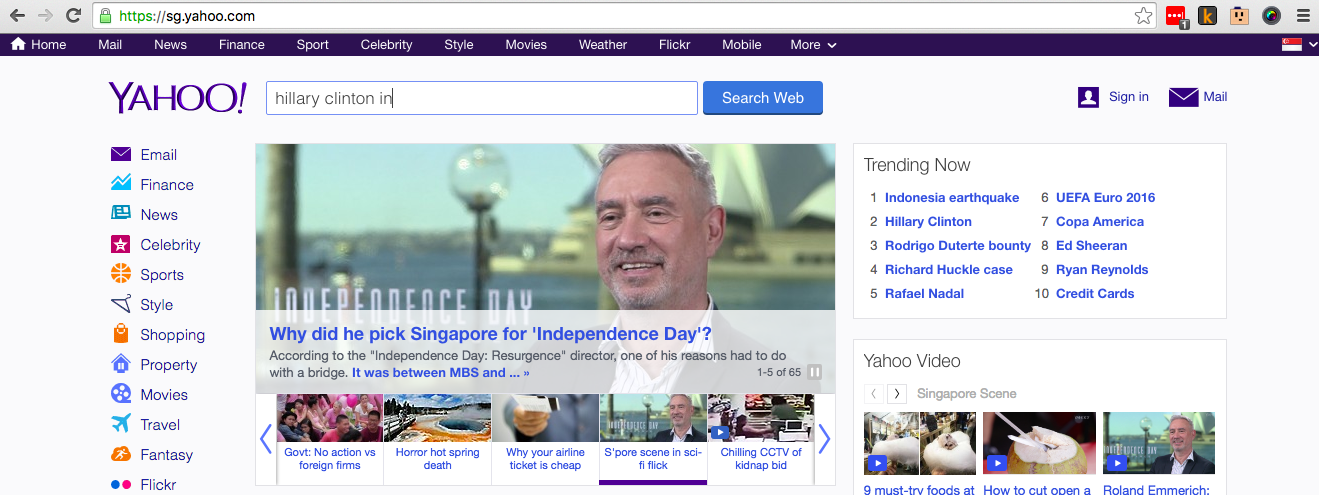This screenshot has width=1319, height=495.
Task: Click the Sign in link
Action: click(x=1129, y=97)
